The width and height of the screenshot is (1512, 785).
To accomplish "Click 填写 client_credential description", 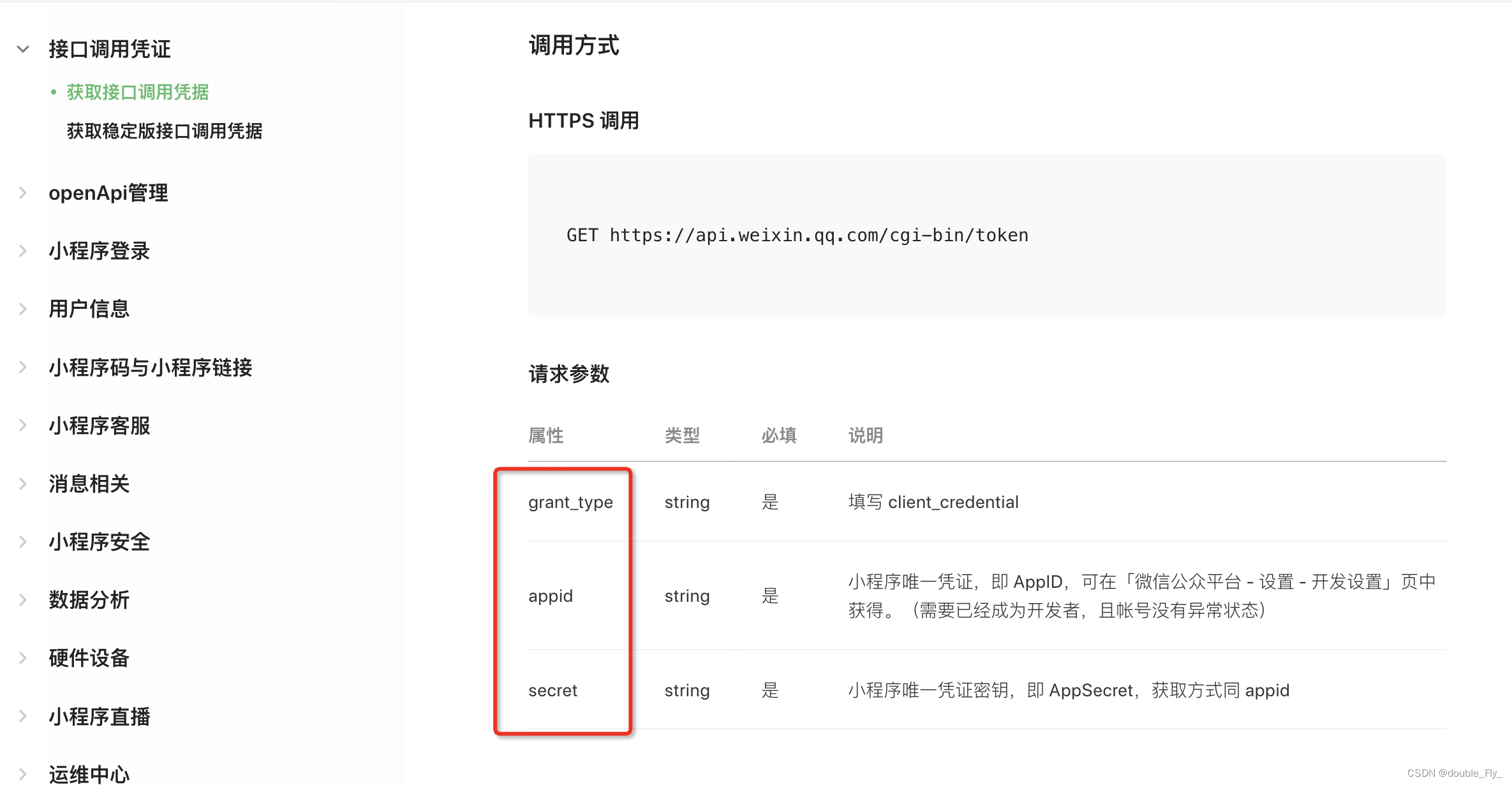I will [x=933, y=502].
